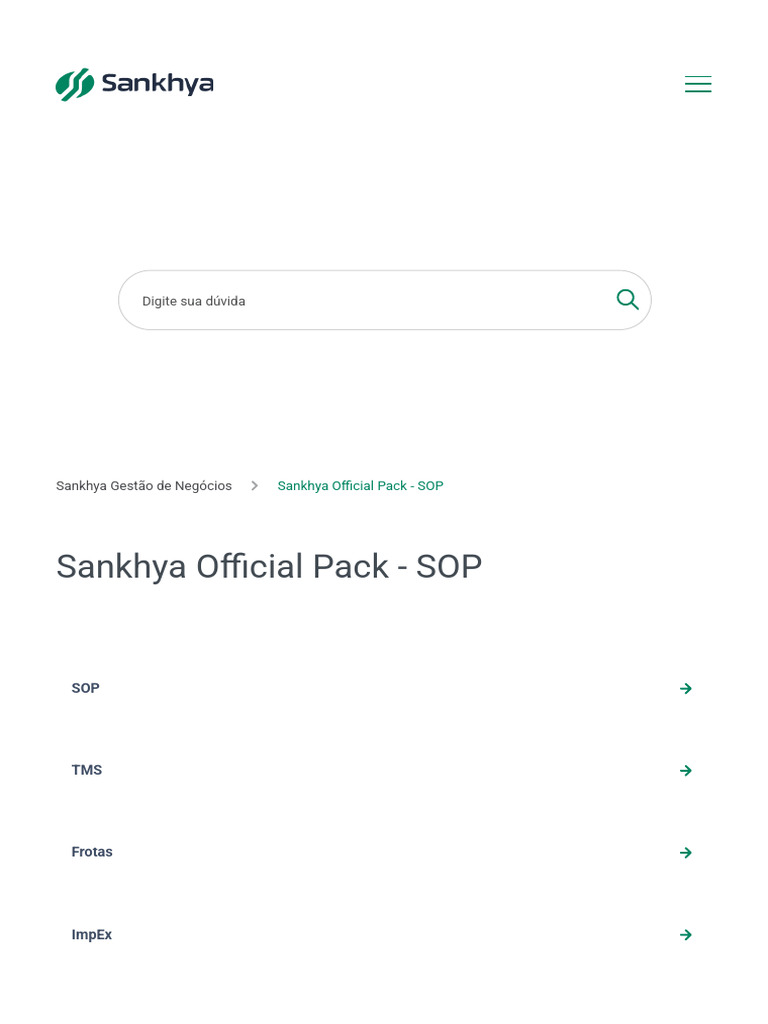Open the hamburger navigation menu
Image resolution: width=768 pixels, height=1024 pixels.
[x=697, y=84]
